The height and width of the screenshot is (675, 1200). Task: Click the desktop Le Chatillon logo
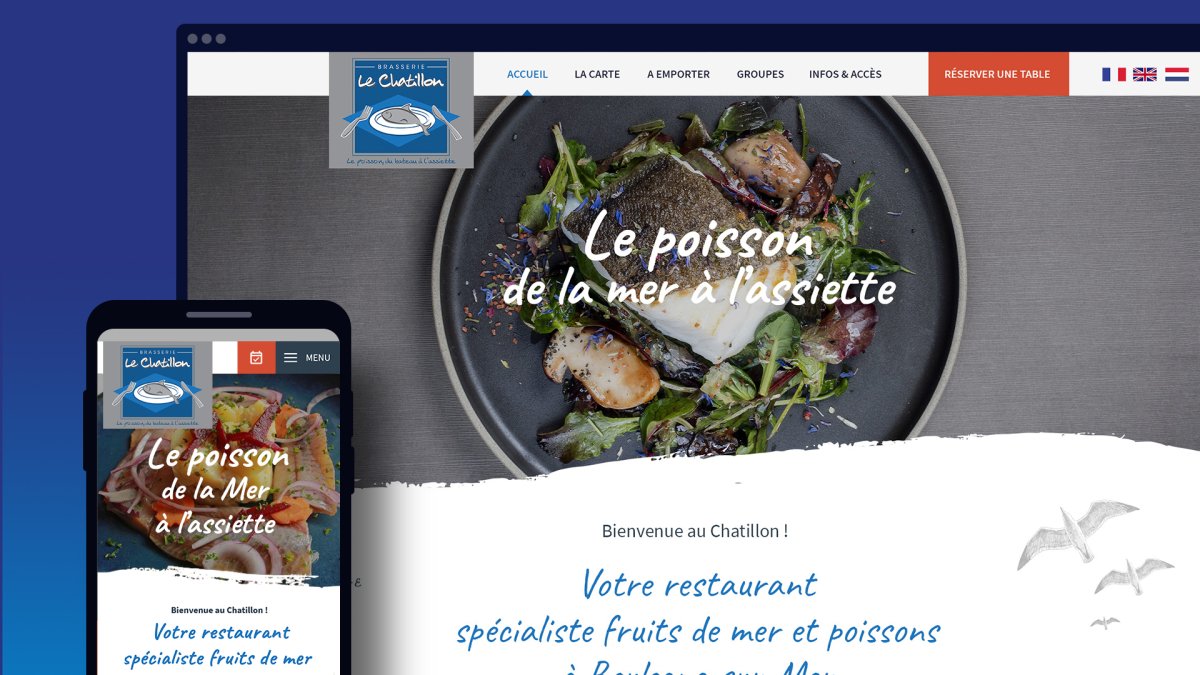(401, 110)
